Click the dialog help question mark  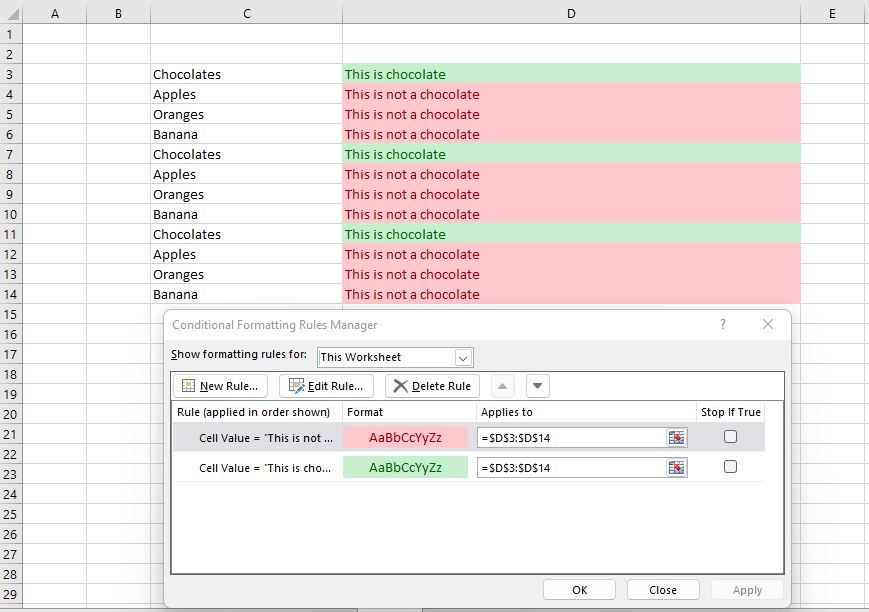coord(722,324)
